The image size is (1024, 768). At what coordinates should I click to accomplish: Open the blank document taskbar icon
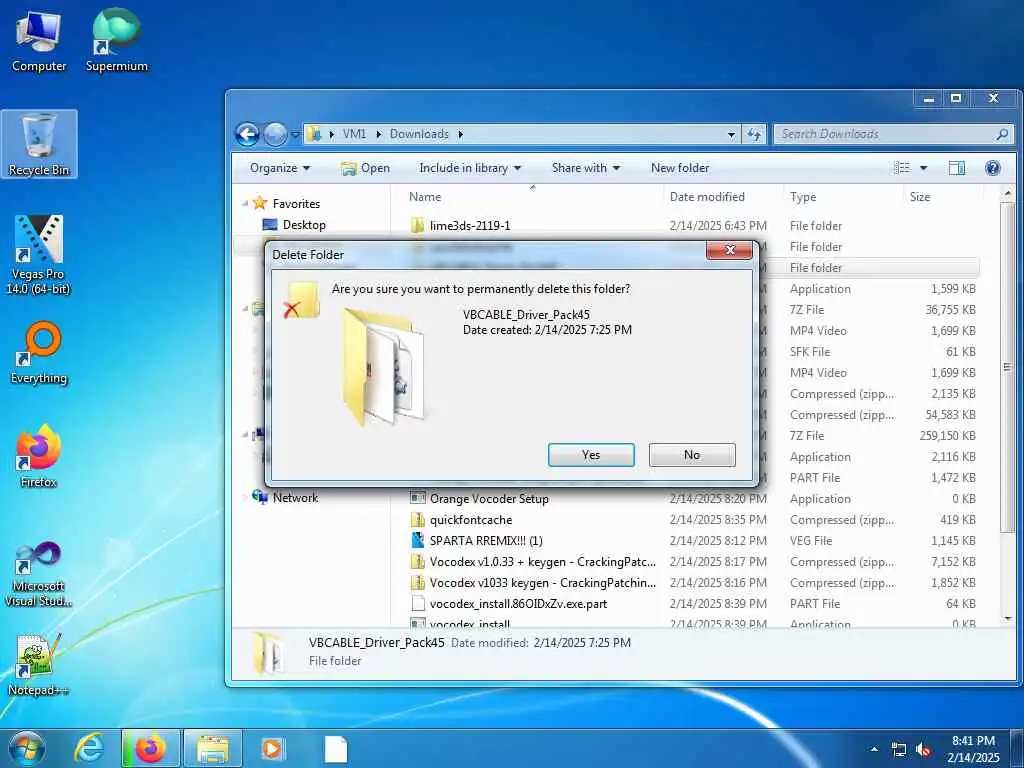[336, 749]
